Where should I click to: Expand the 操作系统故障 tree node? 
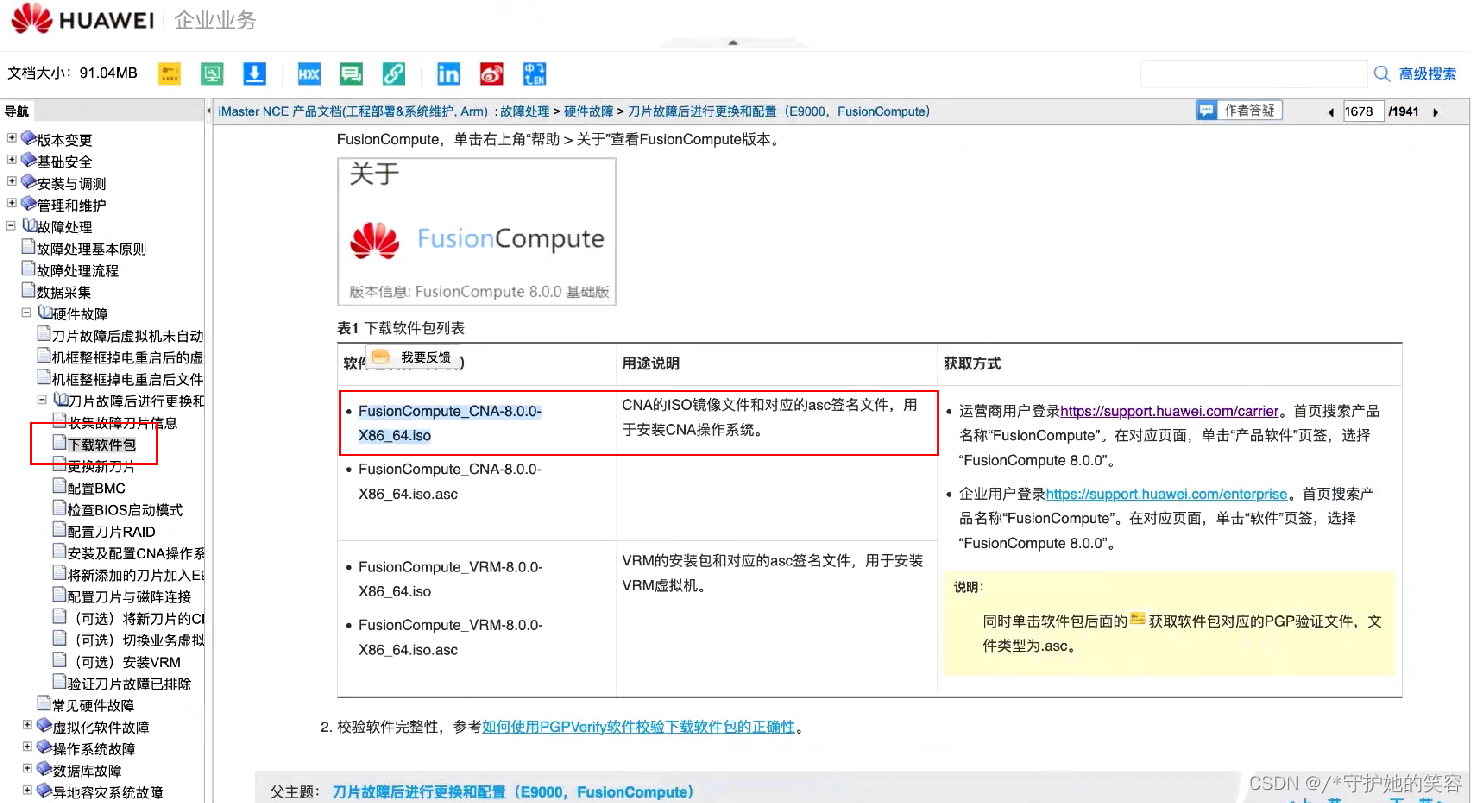tap(27, 748)
